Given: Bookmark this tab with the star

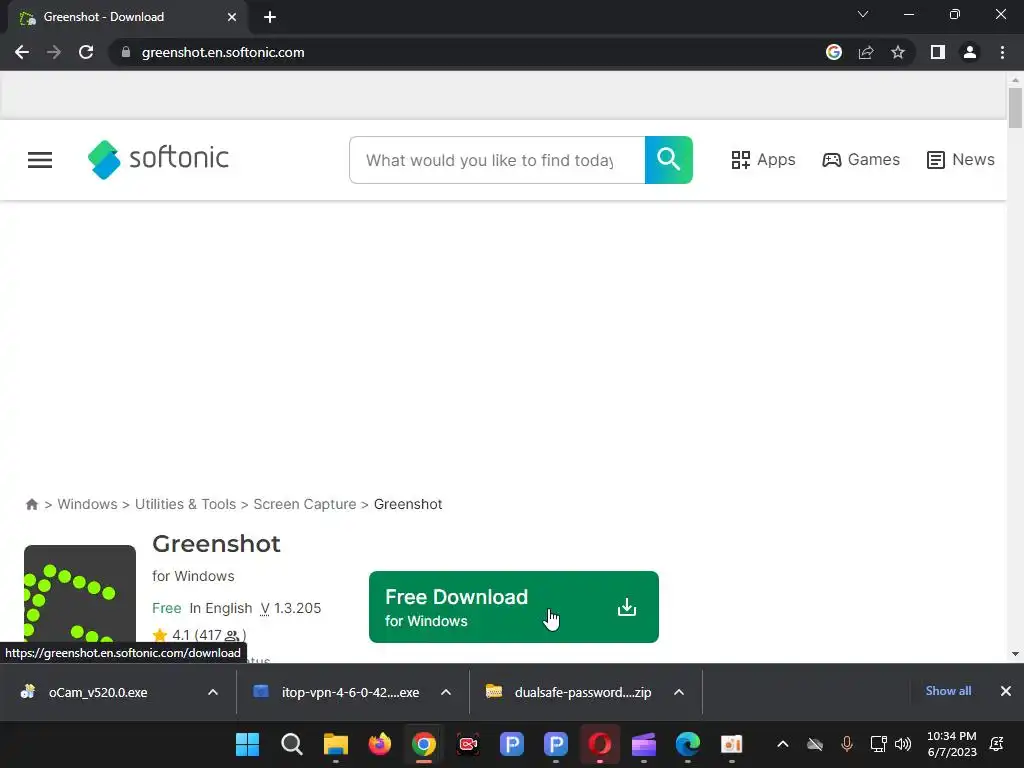Looking at the screenshot, I should 898,52.
